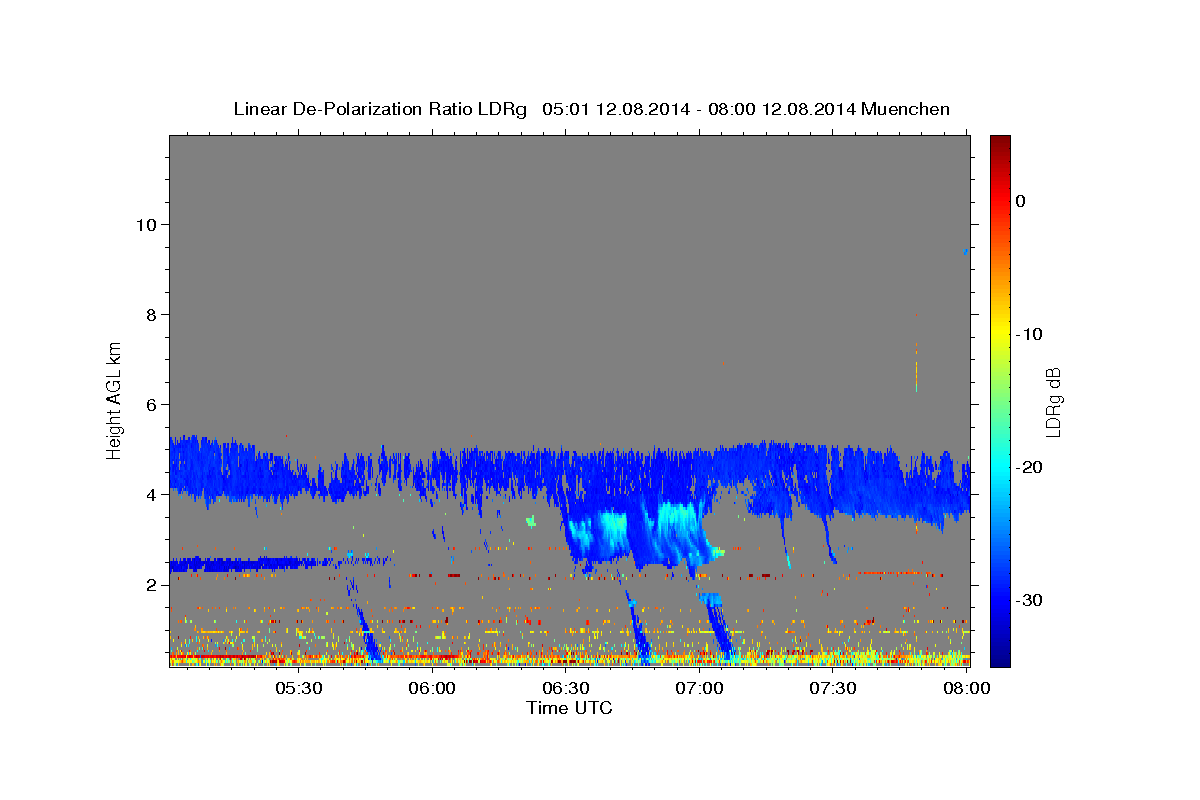Click the height tick label 2
Screen dimensions: 1200x800
tap(150, 584)
